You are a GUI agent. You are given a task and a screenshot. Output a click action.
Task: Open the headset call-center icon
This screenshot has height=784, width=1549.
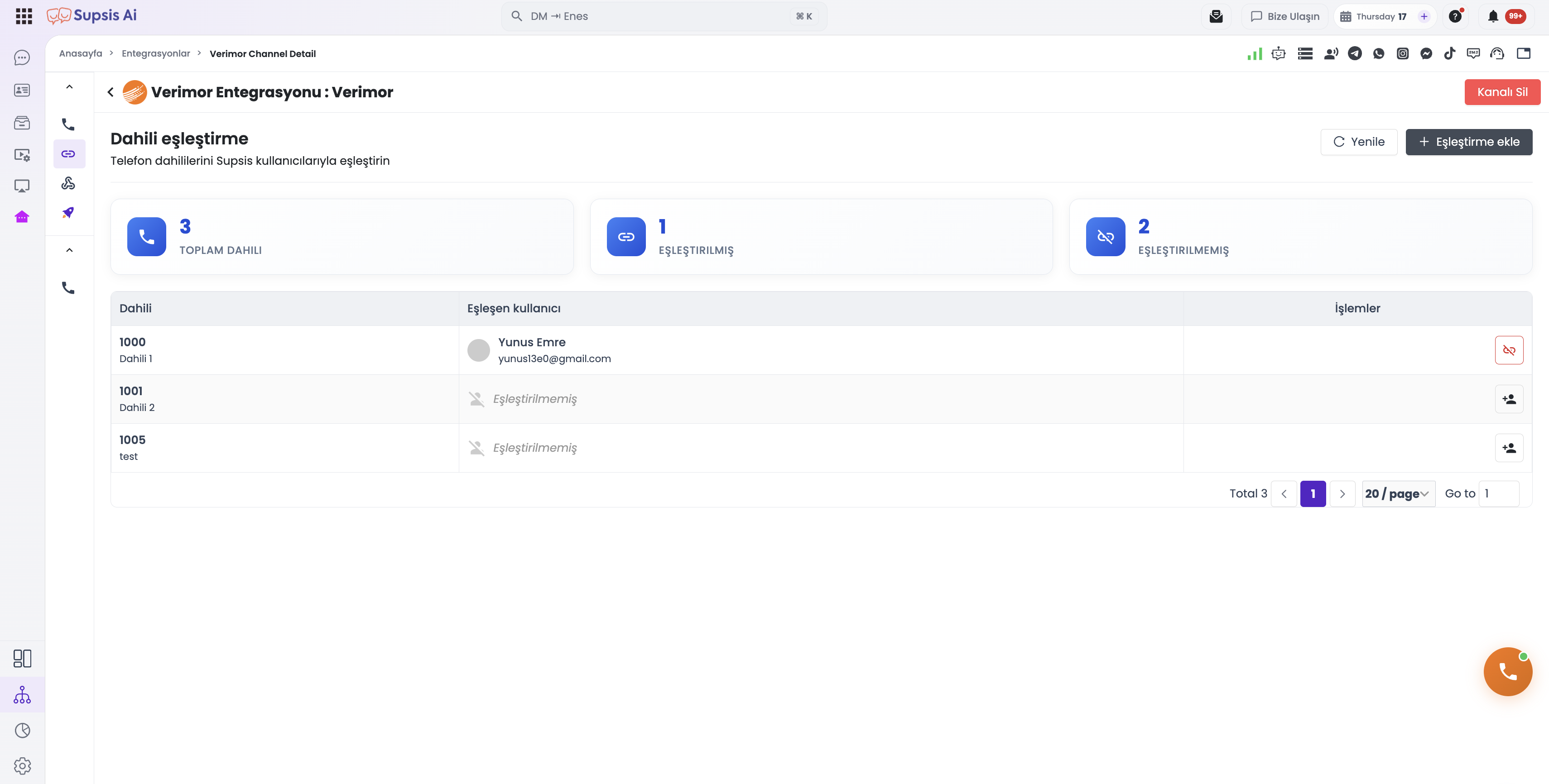1497,53
